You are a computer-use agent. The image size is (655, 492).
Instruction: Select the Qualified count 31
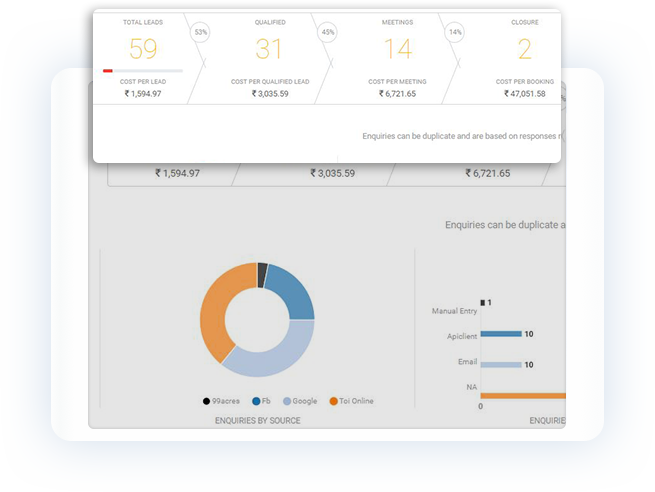point(269,48)
